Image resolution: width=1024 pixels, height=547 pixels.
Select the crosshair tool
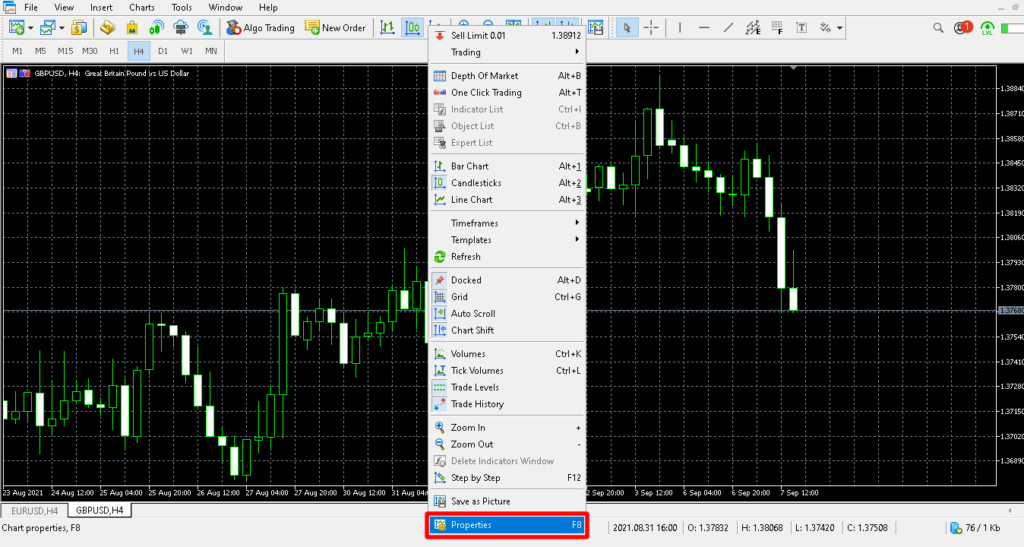tap(651, 28)
